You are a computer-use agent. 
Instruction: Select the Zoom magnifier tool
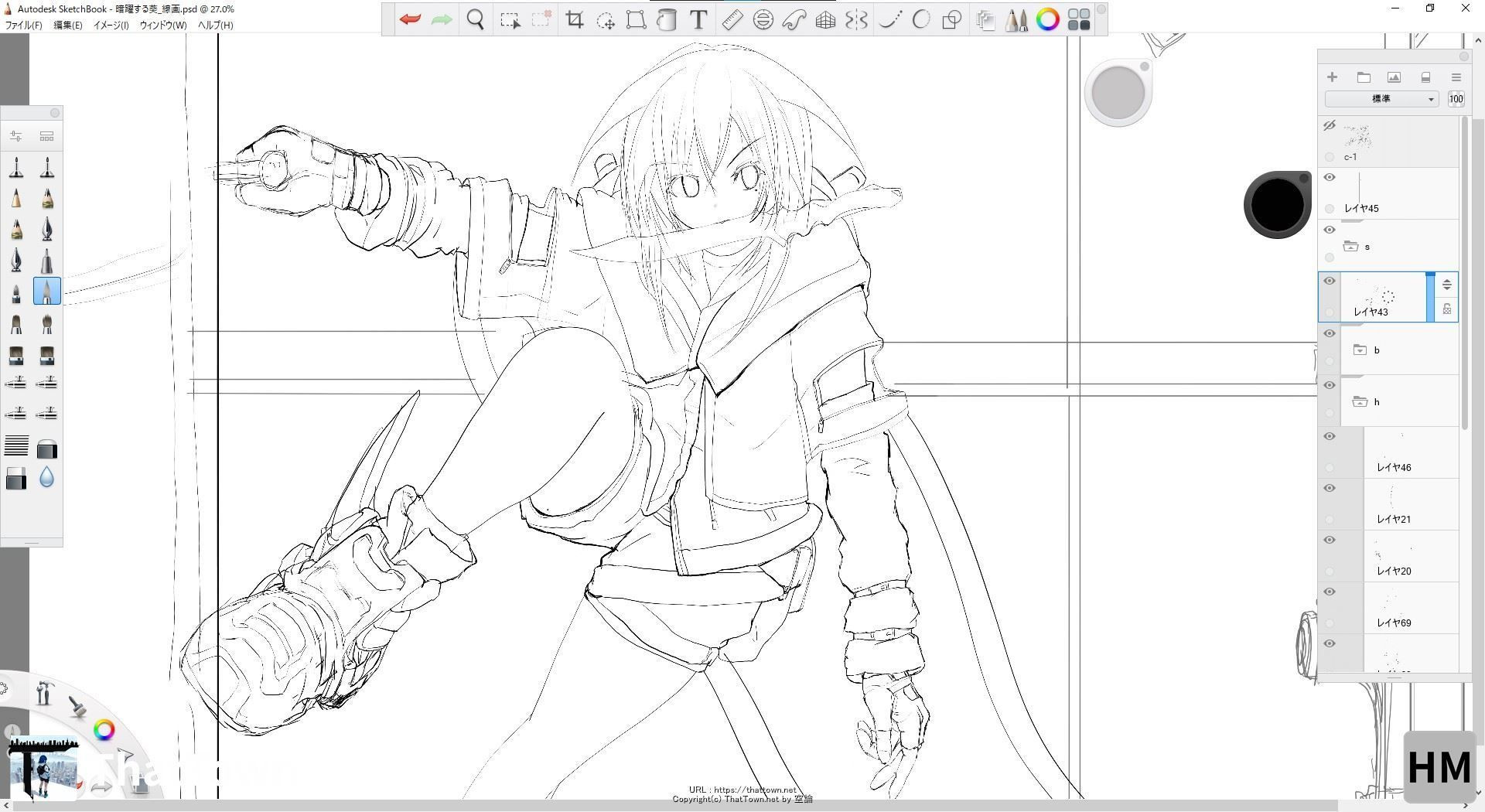476,19
